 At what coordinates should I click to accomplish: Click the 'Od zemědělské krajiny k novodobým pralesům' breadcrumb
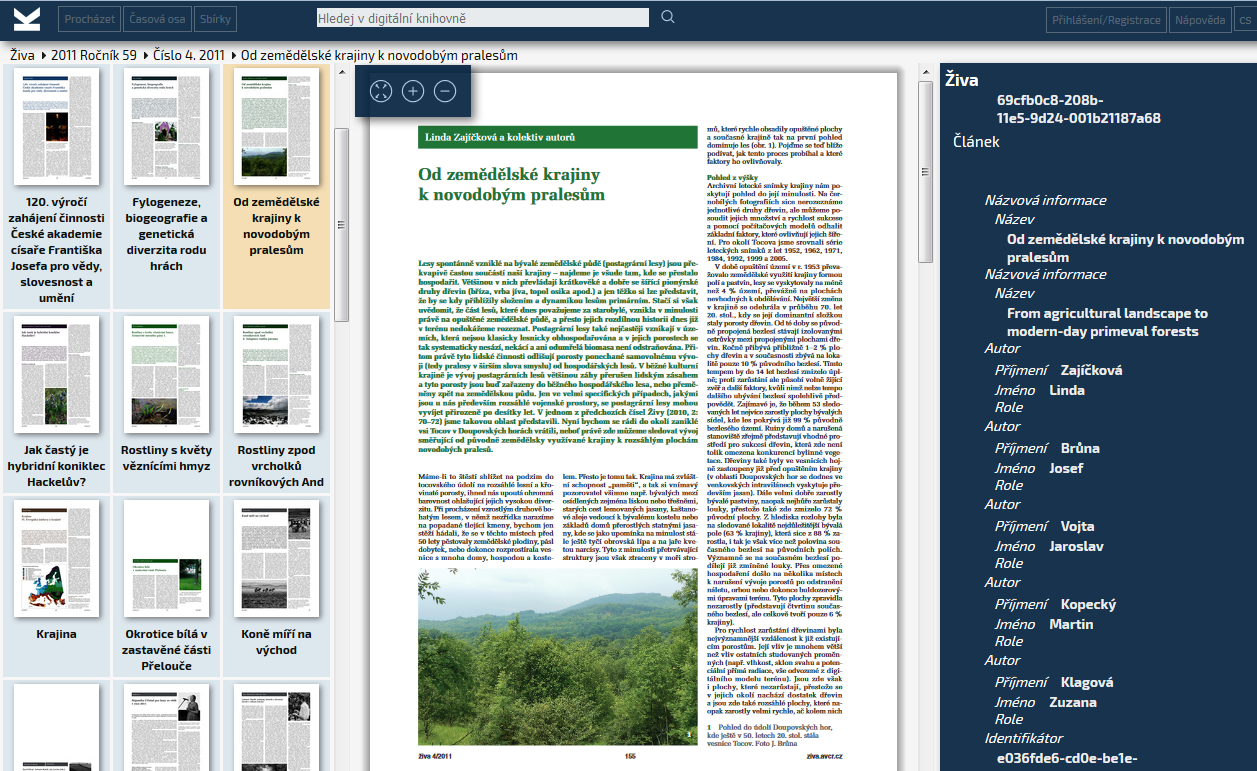(379, 55)
